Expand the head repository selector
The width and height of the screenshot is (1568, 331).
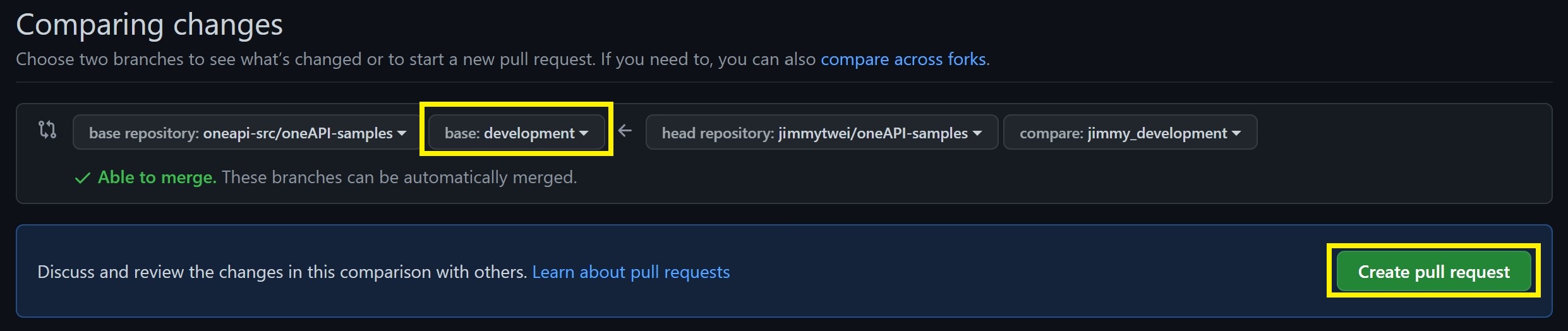click(x=822, y=132)
